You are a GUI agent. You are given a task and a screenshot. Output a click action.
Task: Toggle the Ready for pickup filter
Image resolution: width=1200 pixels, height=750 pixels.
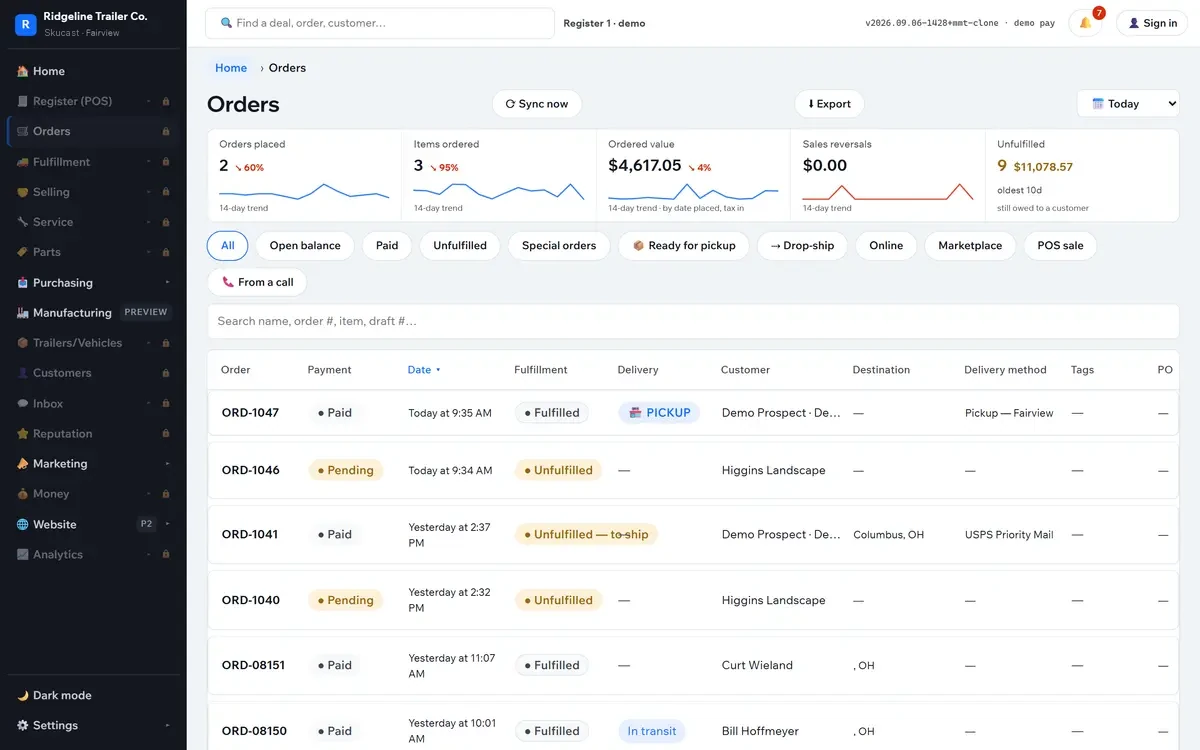[684, 246]
